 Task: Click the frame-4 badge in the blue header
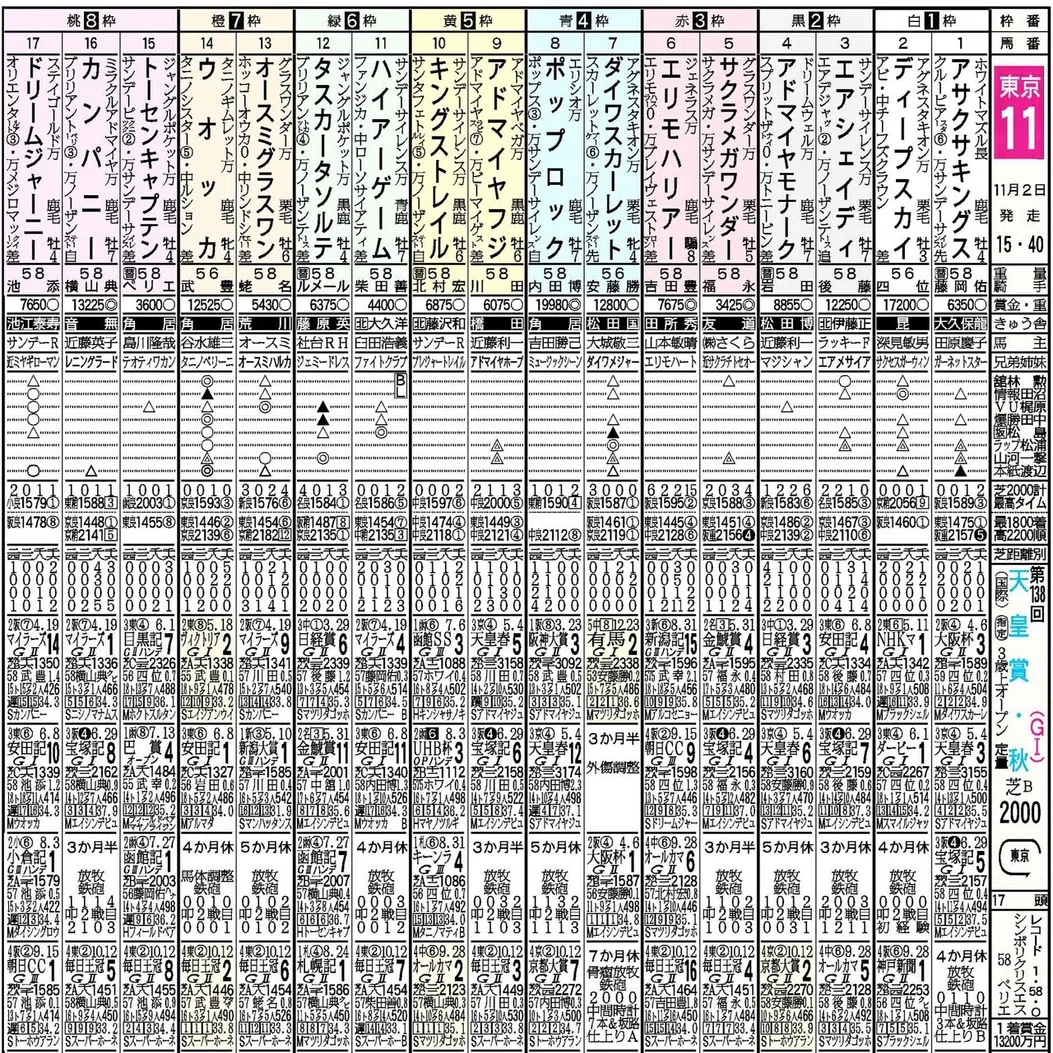coord(583,21)
